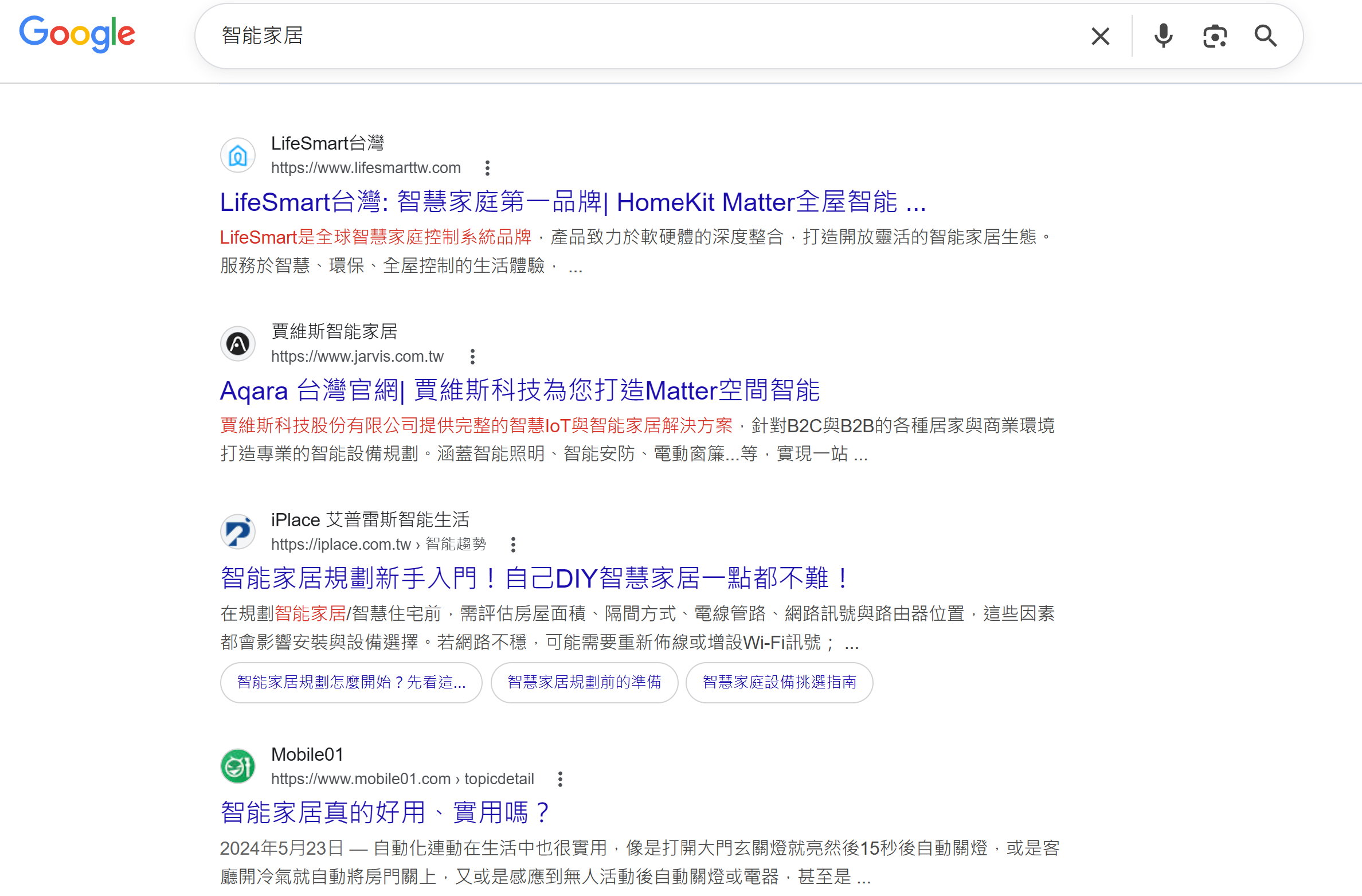The width and height of the screenshot is (1362, 896).
Task: Open 智能家居規劃新手入門 result title
Action: (x=534, y=578)
